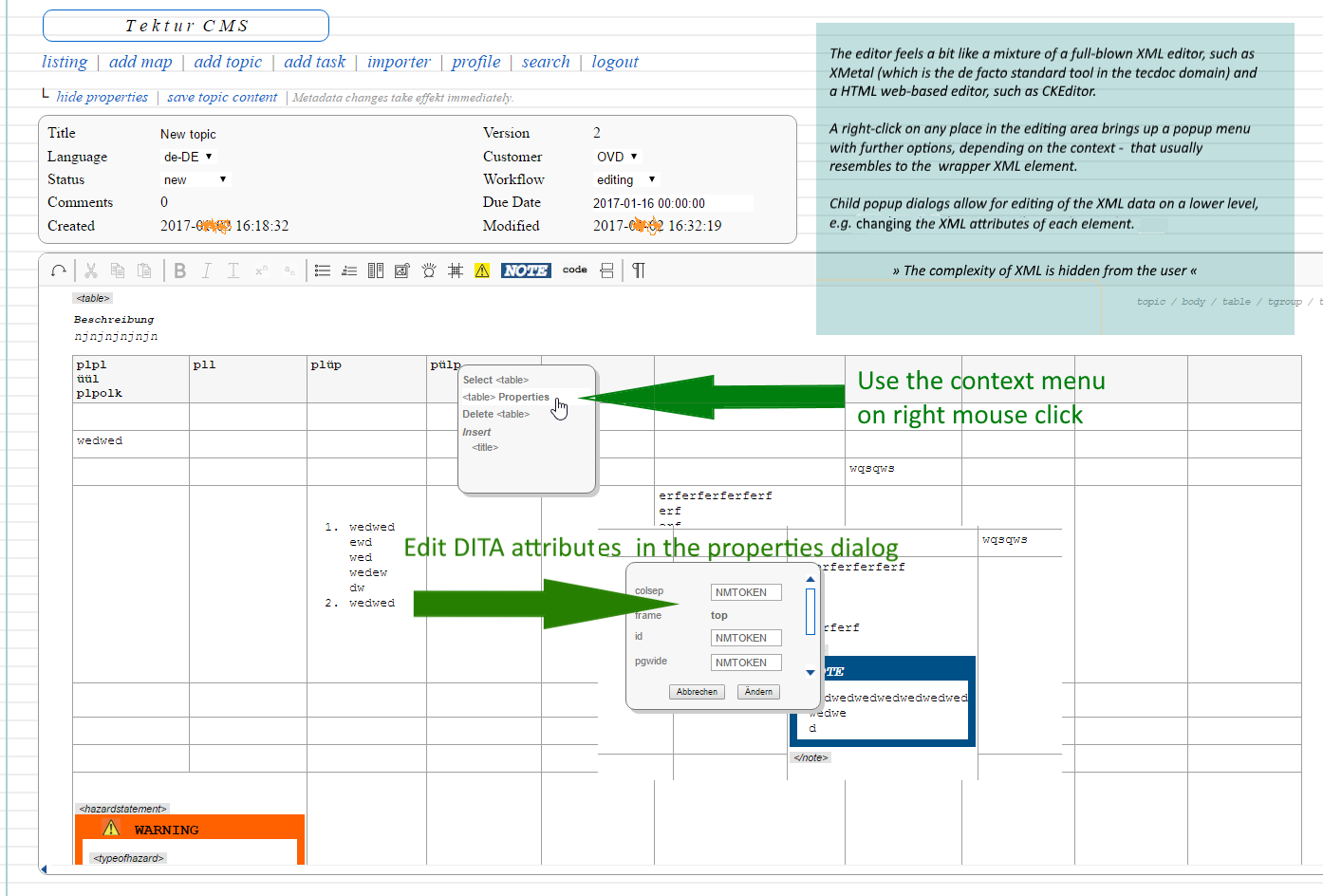Screen dimensions: 1323x896
Task: Toggle bold formatting in toolbar
Action: click(179, 271)
